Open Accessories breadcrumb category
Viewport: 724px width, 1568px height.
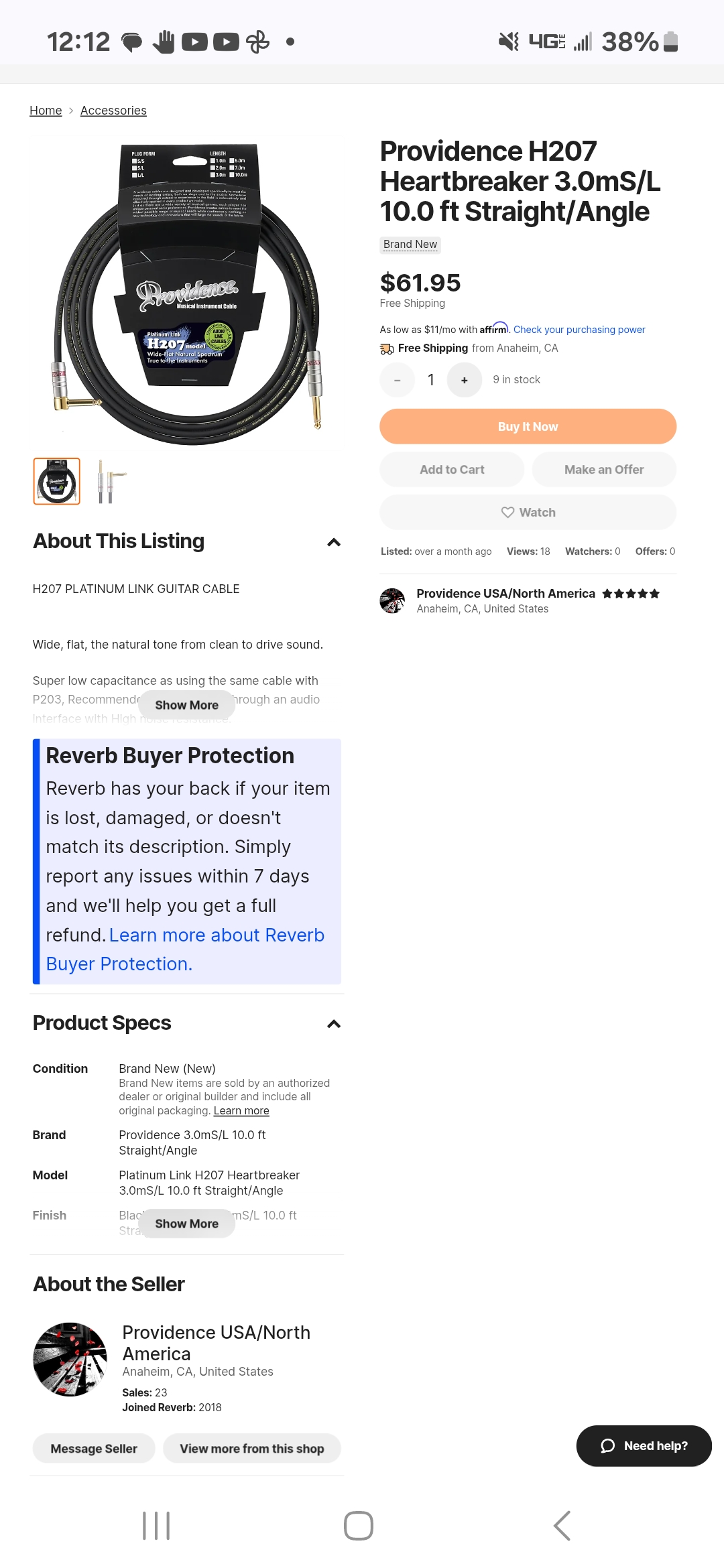tap(113, 111)
